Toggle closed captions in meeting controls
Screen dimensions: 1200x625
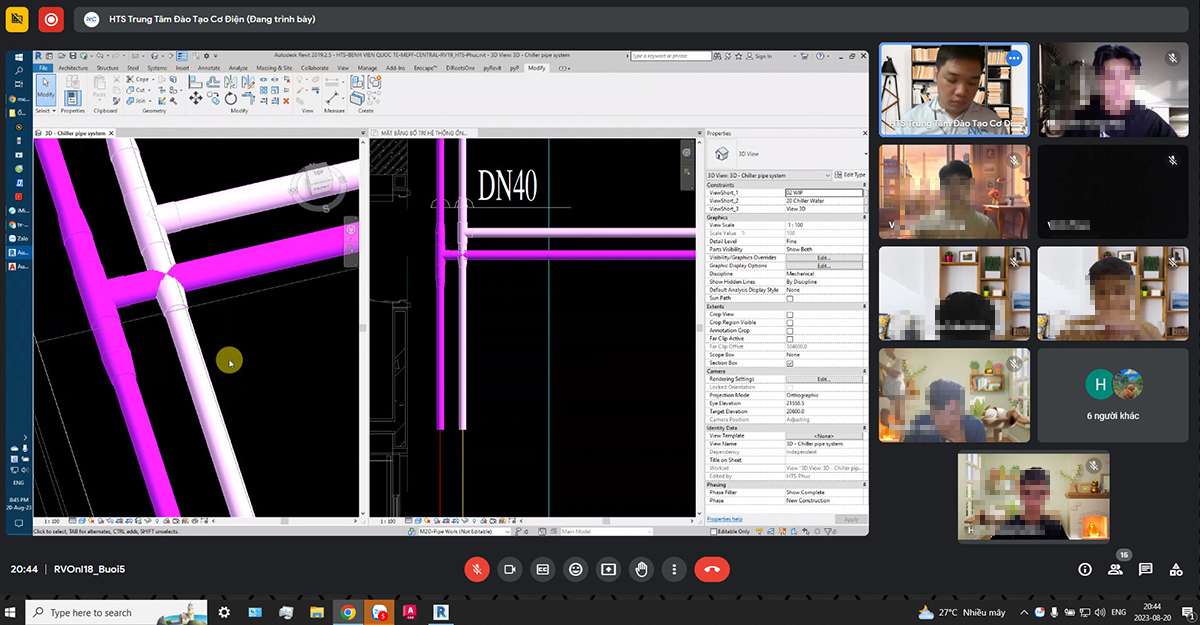coord(542,569)
